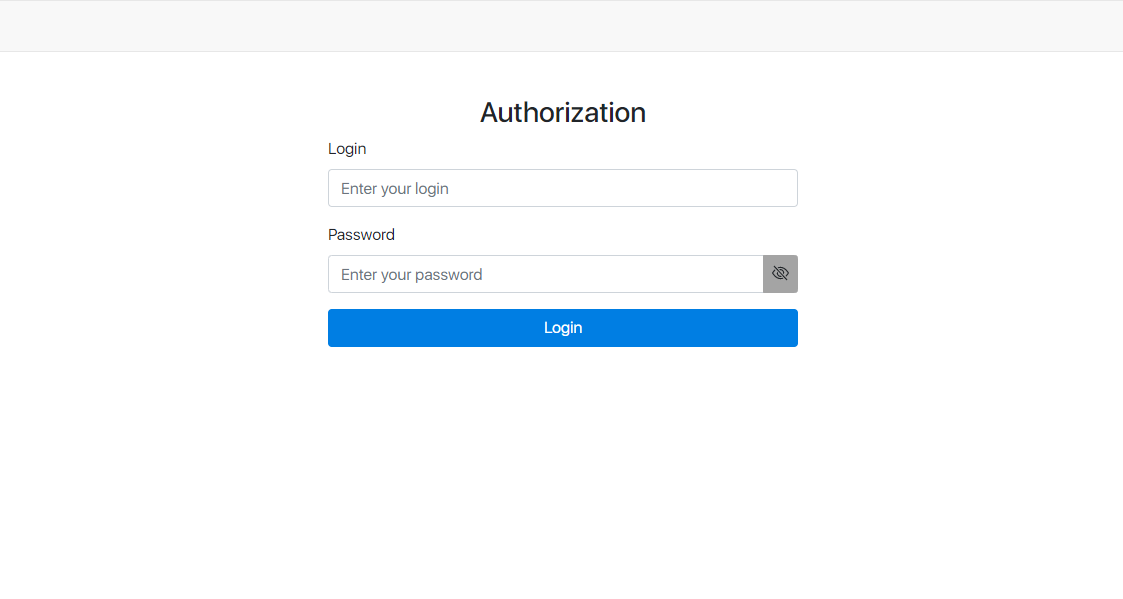The width and height of the screenshot is (1123, 599).
Task: Click the empty grey header bar
Action: [561, 26]
